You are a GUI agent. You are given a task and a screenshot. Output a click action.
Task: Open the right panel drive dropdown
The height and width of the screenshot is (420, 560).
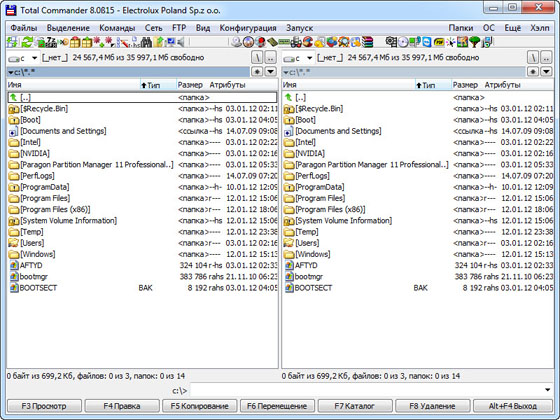pyautogui.click(x=310, y=58)
